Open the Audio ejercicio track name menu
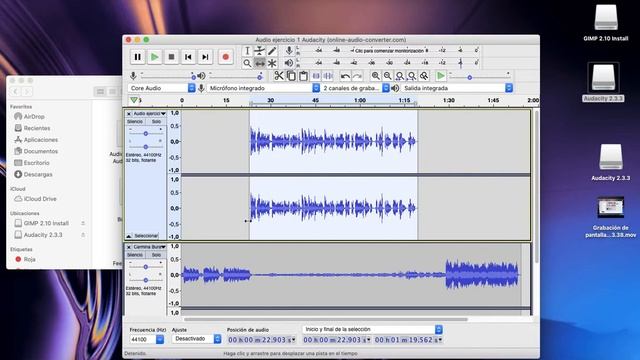Image resolution: width=640 pixels, height=360 pixels. pos(149,113)
